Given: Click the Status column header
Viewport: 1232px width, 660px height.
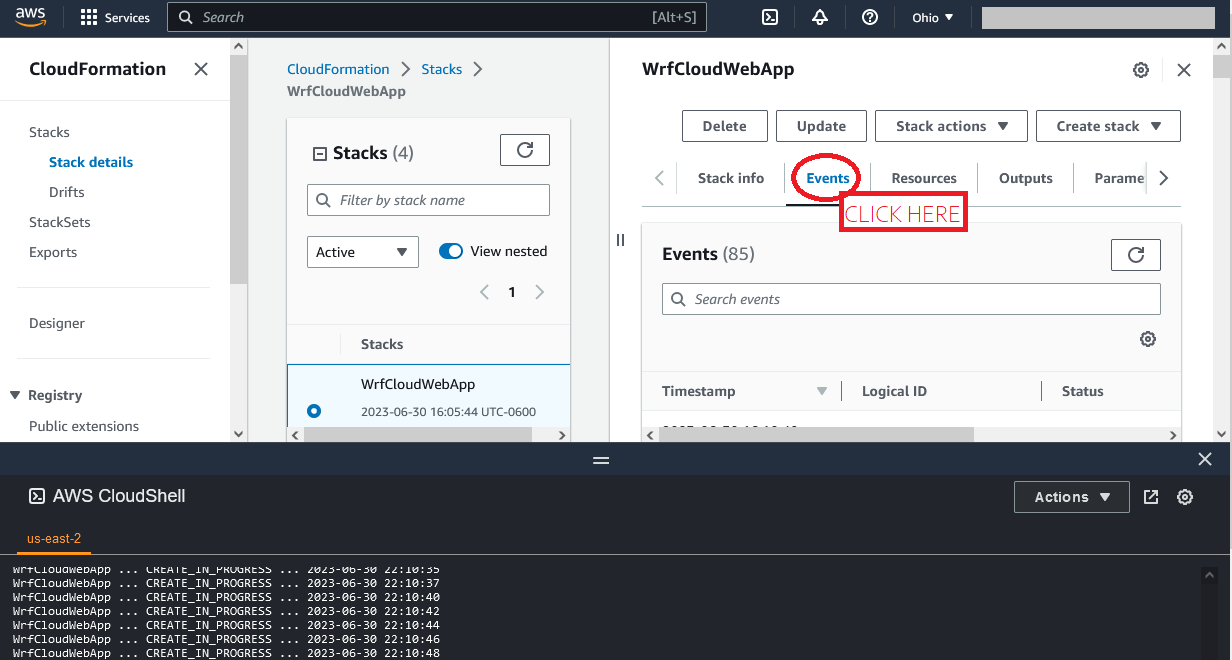Looking at the screenshot, I should (1082, 391).
